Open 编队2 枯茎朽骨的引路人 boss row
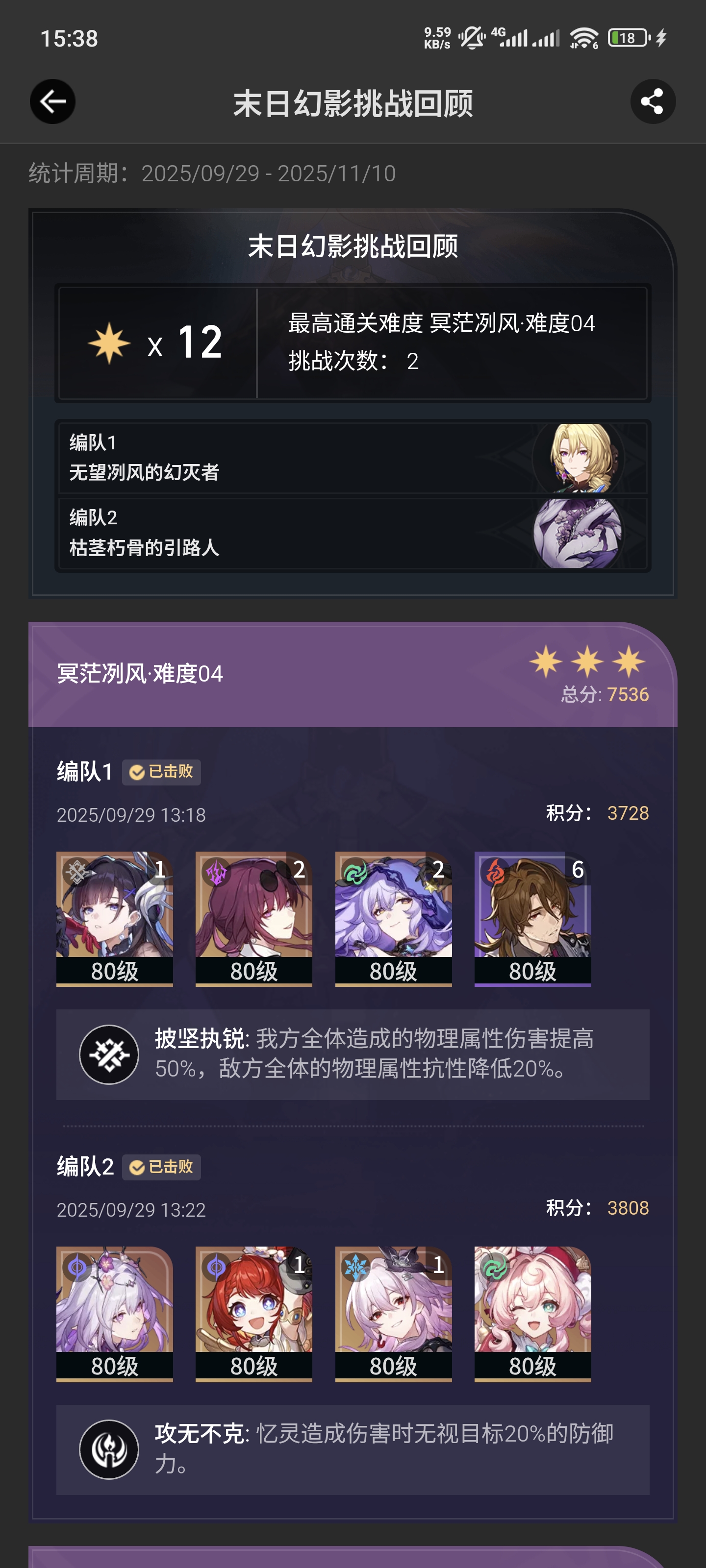 click(x=353, y=533)
